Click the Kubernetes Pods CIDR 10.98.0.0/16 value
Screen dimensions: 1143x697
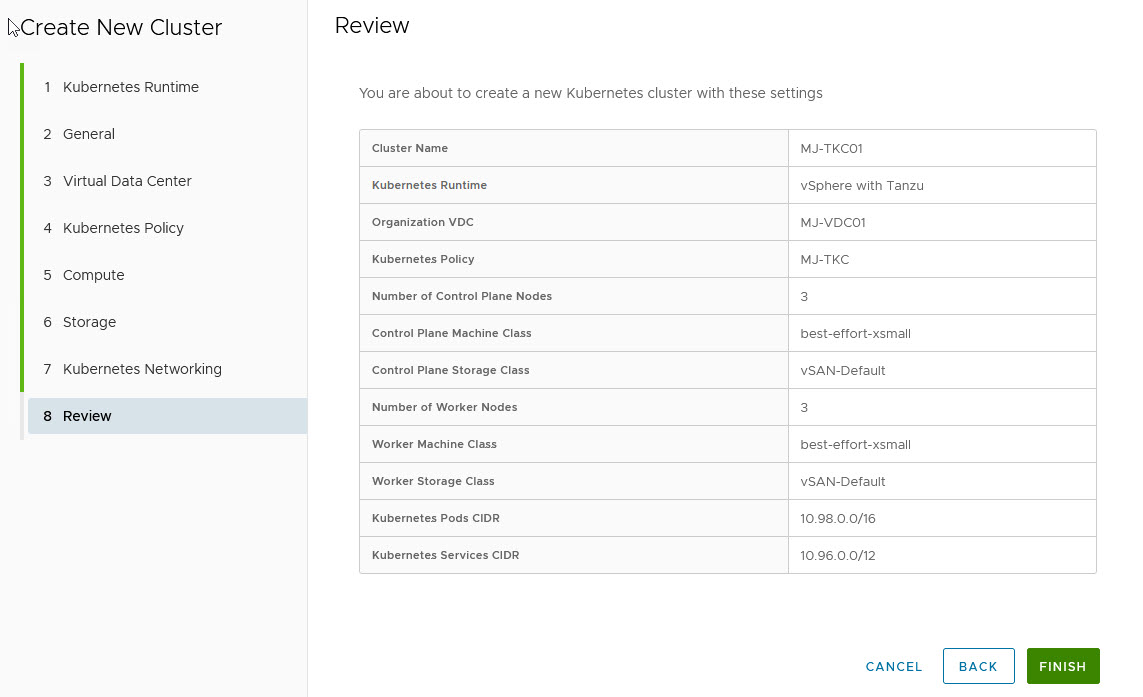[838, 518]
